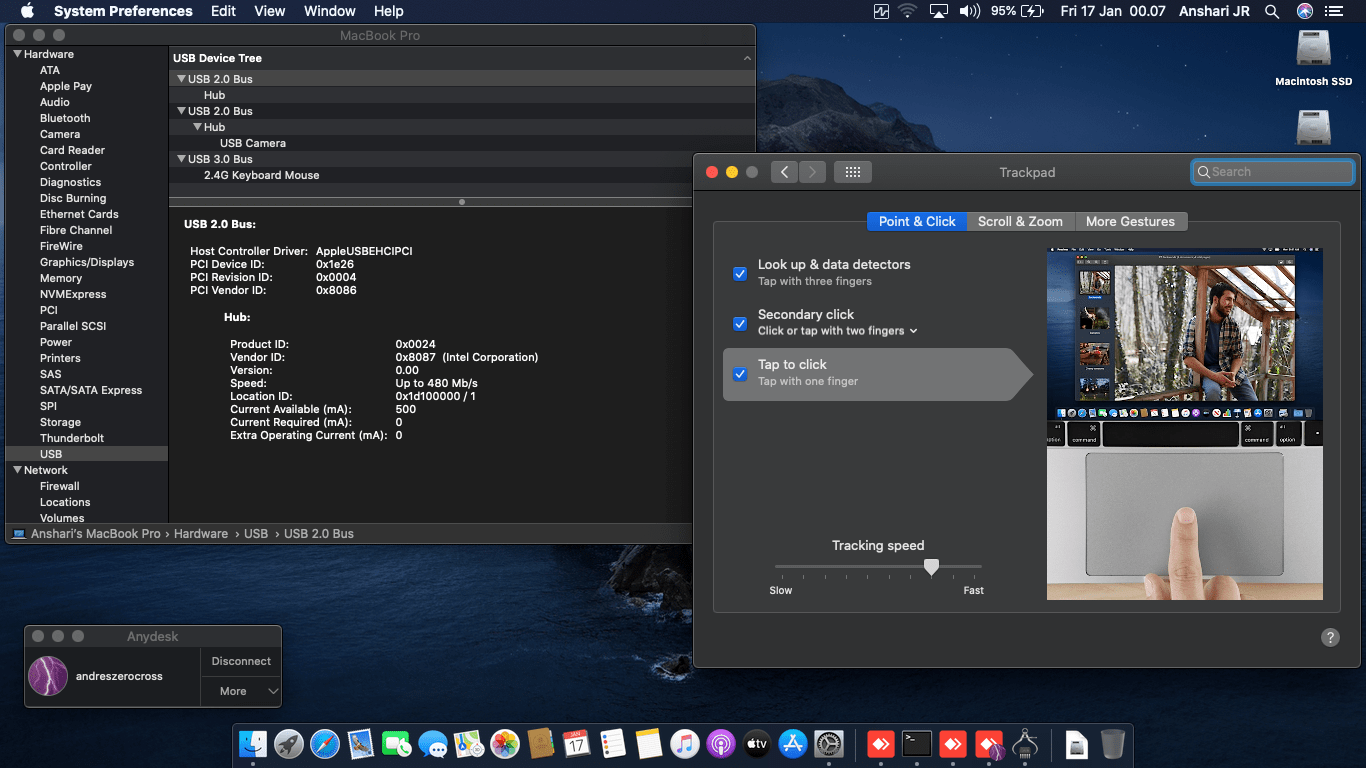Toggle the Secondary click checkbox
This screenshot has width=1366, height=768.
740,323
